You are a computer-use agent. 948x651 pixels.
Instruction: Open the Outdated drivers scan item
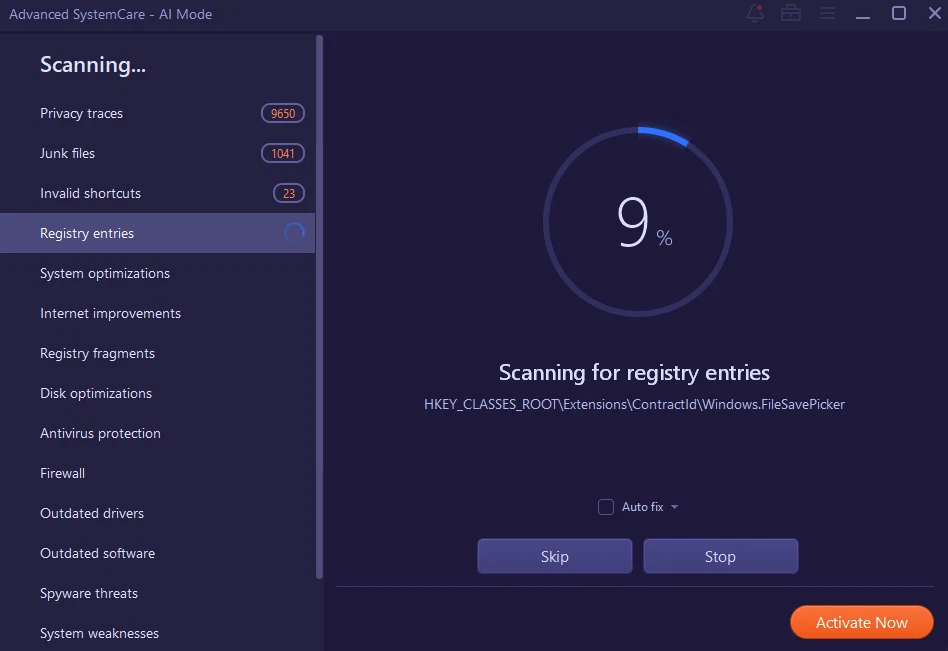[92, 513]
